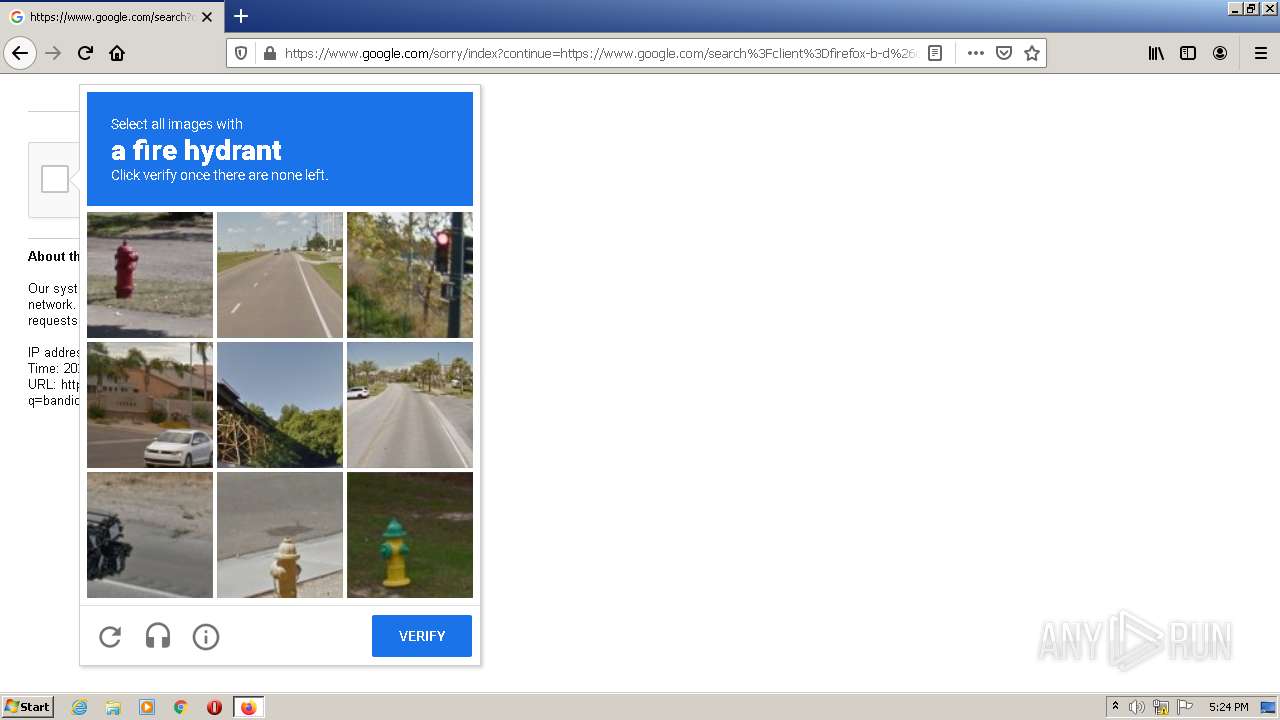Minimize the Firefox window
The height and width of the screenshot is (720, 1280).
coord(1235,8)
